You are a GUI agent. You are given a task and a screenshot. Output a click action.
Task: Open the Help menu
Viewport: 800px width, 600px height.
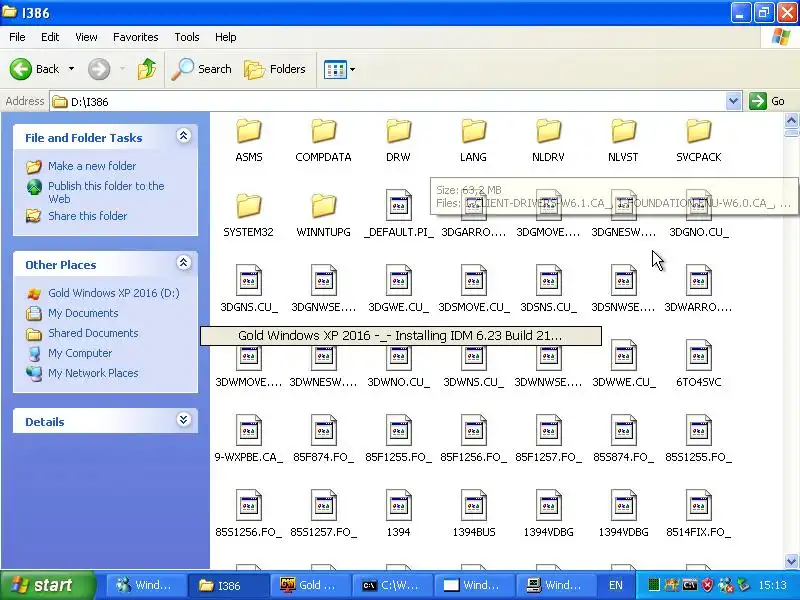[225, 37]
